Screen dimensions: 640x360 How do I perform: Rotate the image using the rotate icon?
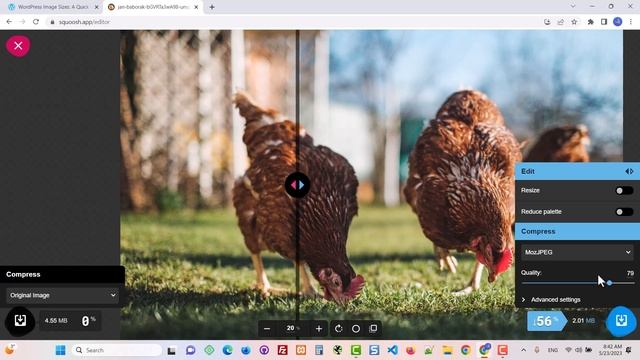tap(338, 329)
